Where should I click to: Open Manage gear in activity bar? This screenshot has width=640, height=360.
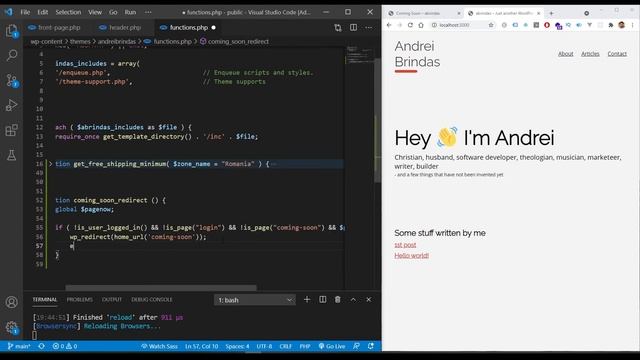click(x=11, y=327)
